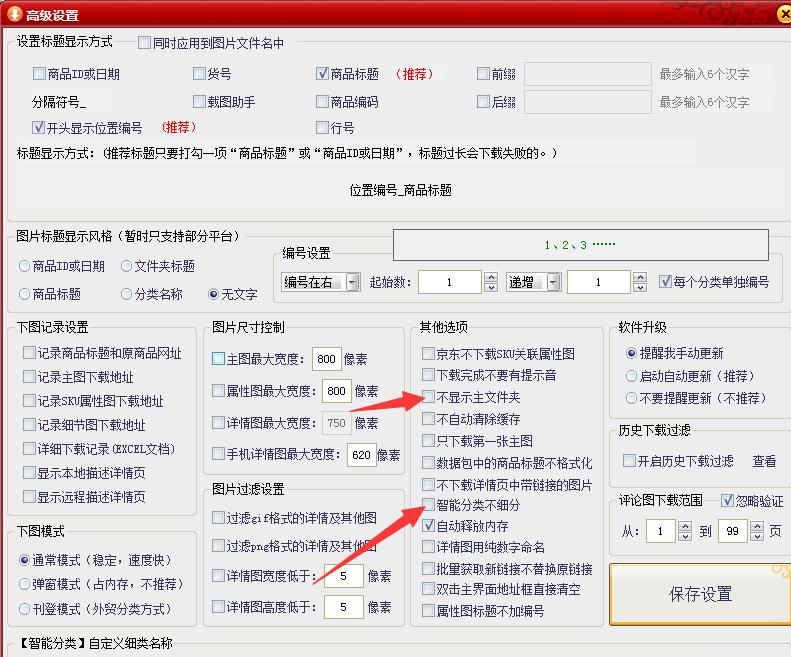This screenshot has height=657, width=791.
Task: Check the 行号 checkbox
Action: click(322, 127)
